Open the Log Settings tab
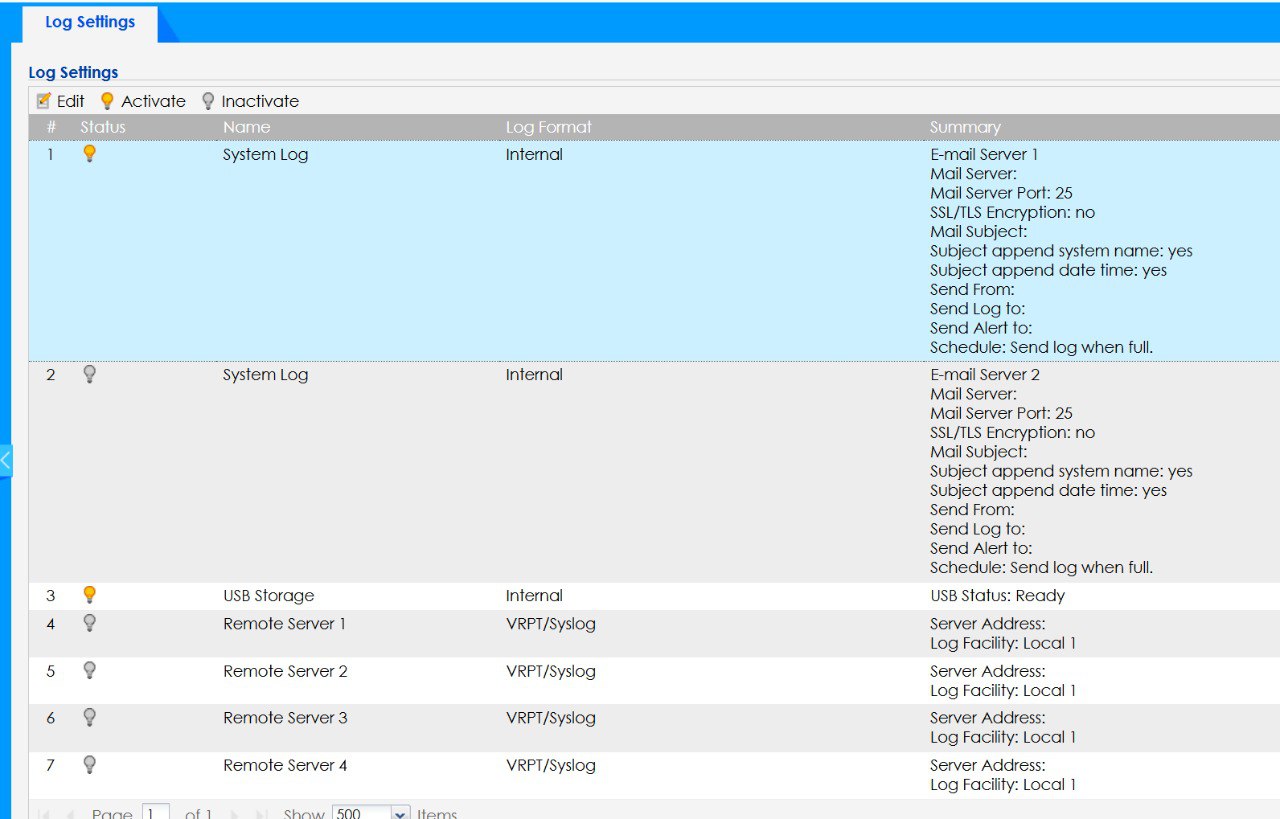 coord(90,22)
